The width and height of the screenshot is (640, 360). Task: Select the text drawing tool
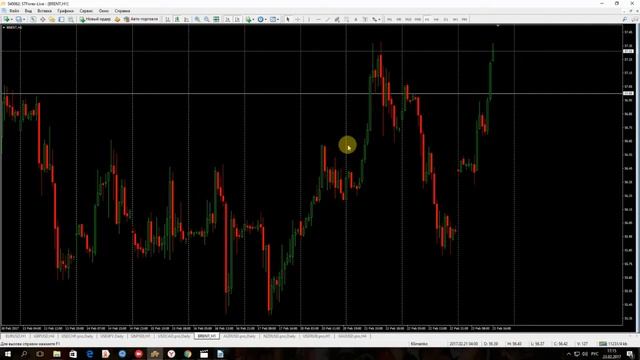tap(356, 19)
